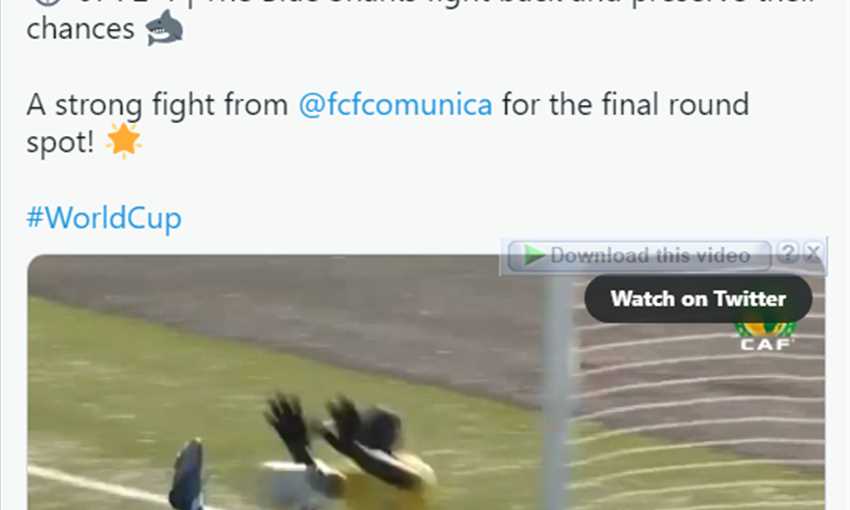The image size is (850, 510).
Task: Click the goalpost in the video frame
Action: [x=558, y=390]
